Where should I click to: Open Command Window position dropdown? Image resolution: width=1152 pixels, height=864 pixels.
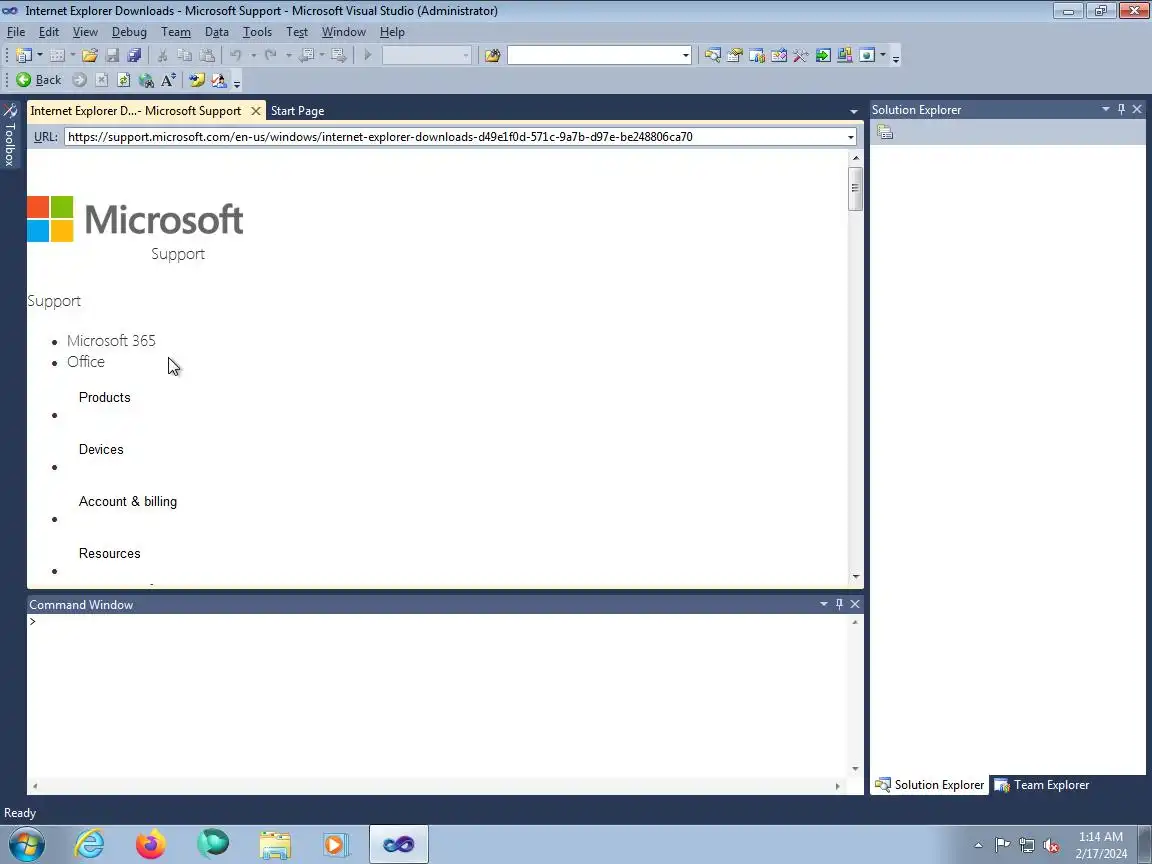[824, 604]
